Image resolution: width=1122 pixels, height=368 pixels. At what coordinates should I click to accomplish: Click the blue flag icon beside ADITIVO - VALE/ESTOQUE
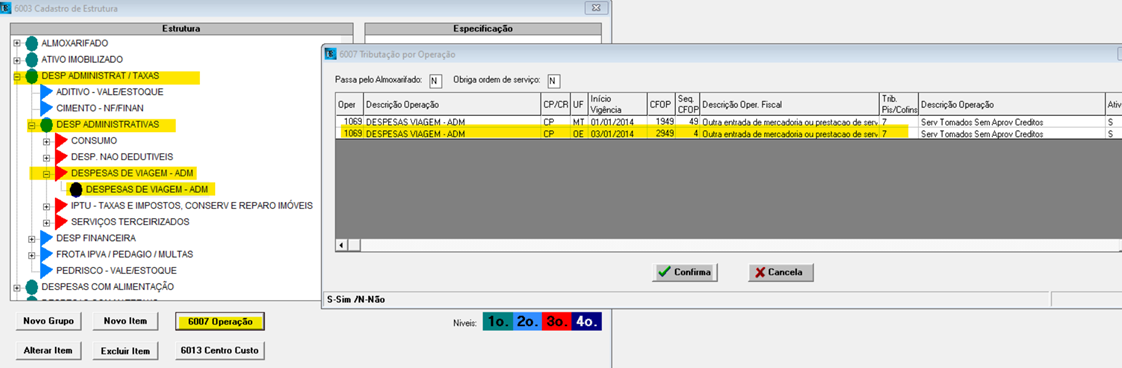pos(47,92)
